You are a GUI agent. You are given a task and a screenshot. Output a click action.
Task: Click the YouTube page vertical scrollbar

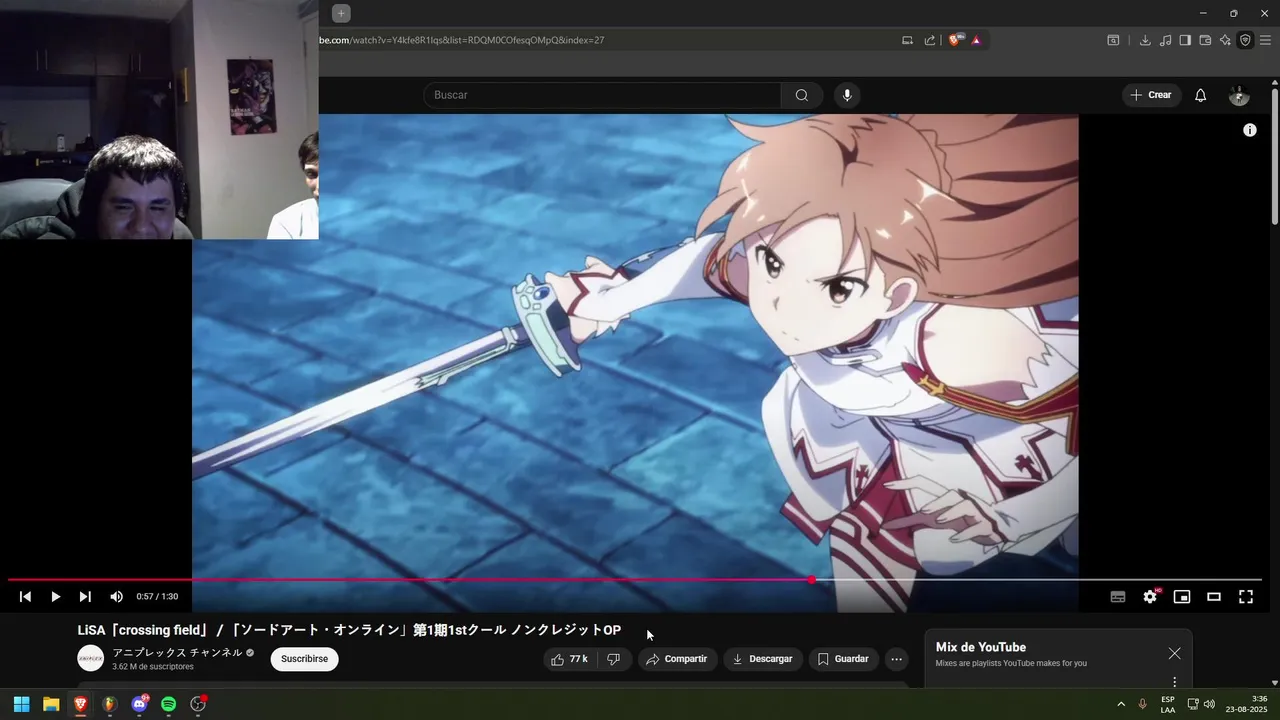point(1275,157)
